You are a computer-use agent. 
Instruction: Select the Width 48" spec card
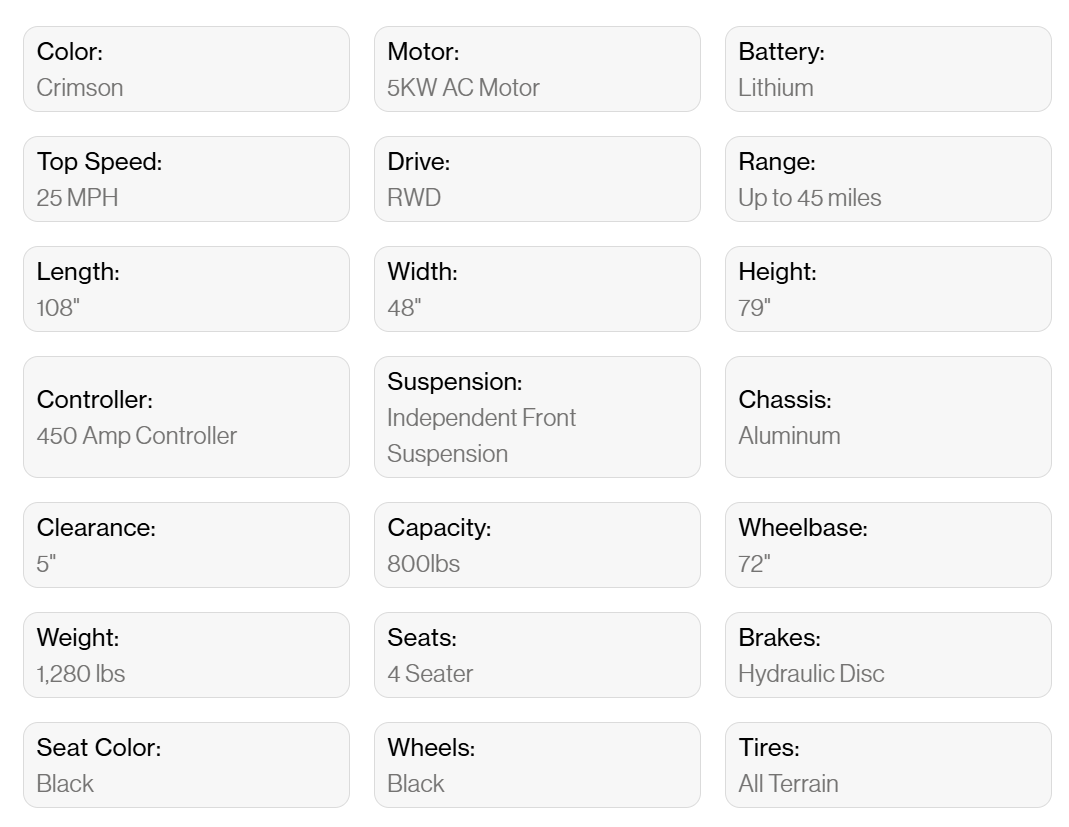click(537, 289)
